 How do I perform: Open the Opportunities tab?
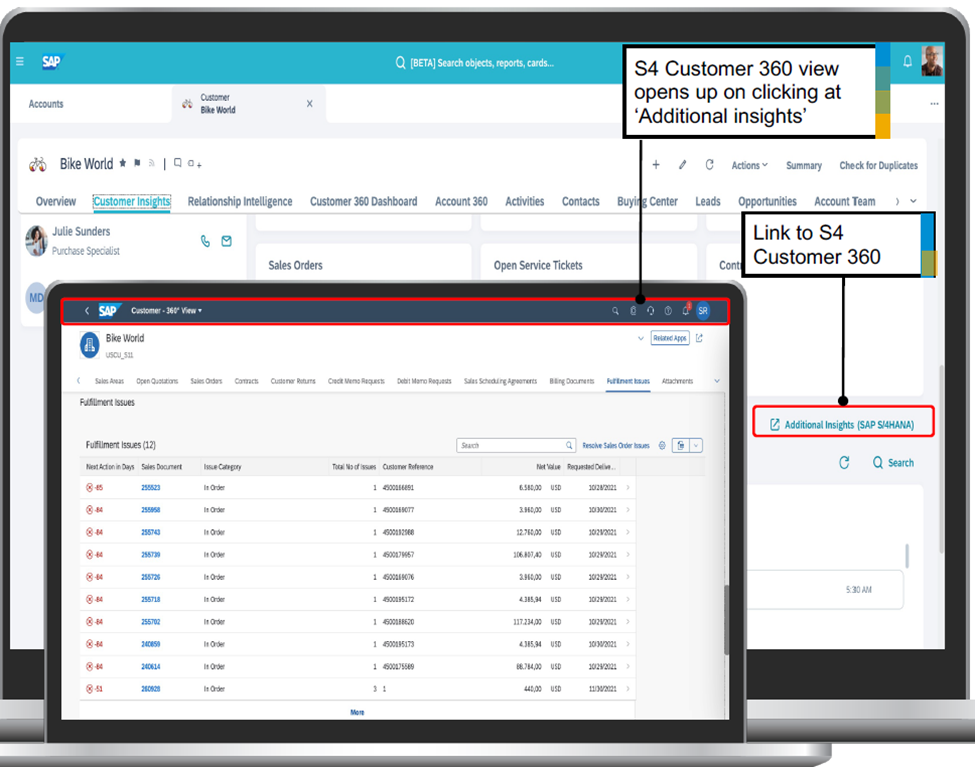pyautogui.click(x=767, y=202)
